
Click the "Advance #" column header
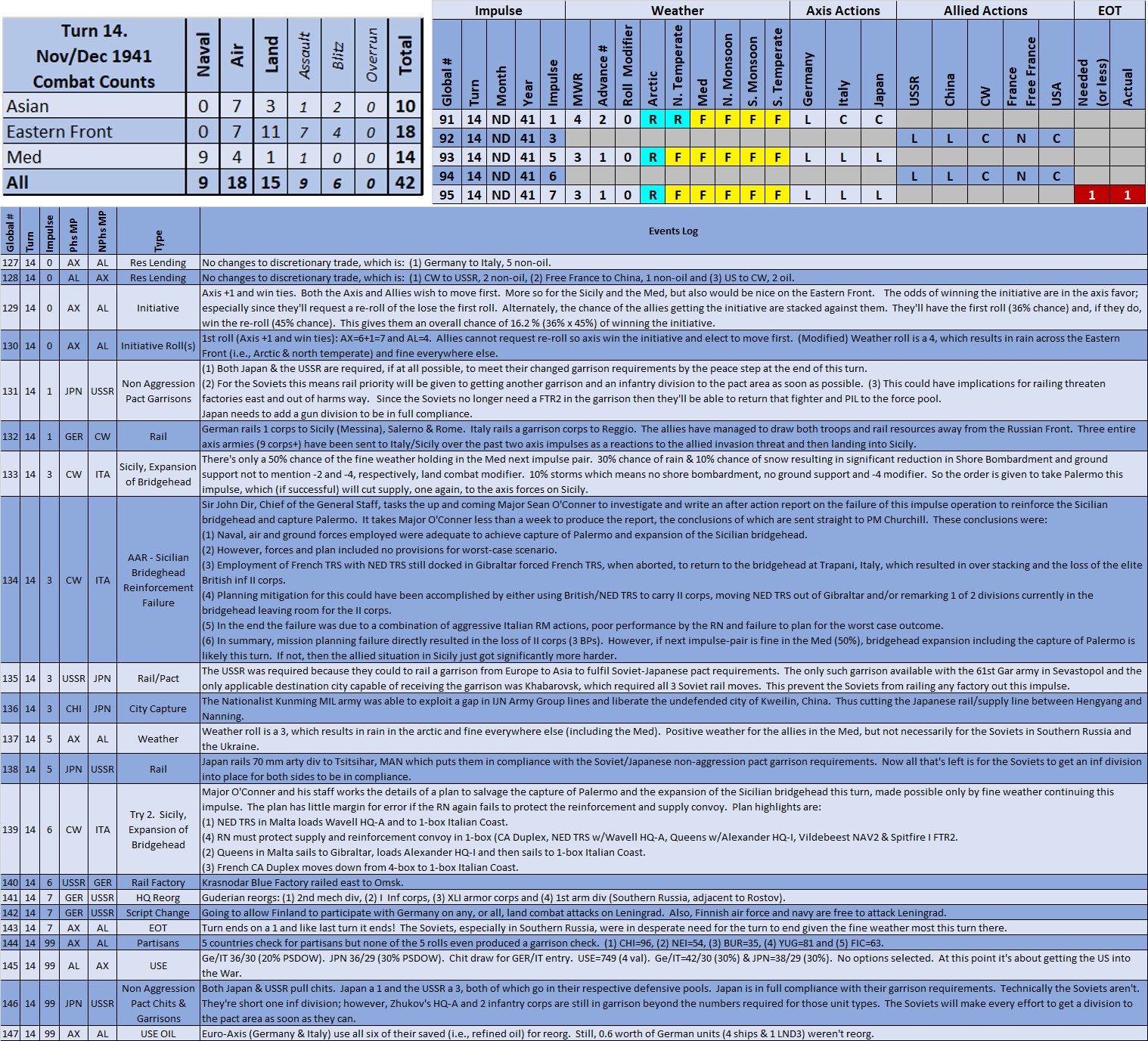pos(603,64)
